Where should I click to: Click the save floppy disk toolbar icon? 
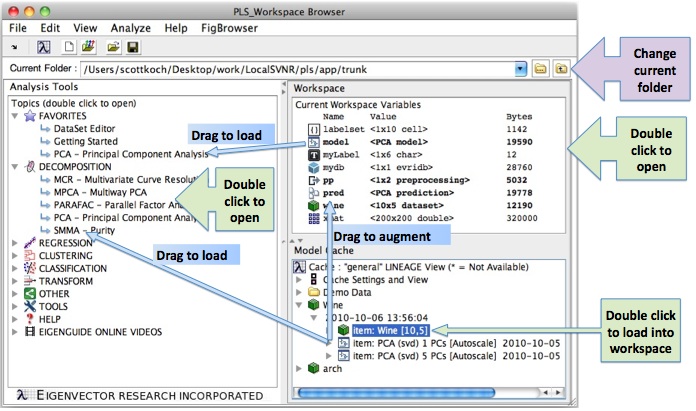[x=133, y=47]
